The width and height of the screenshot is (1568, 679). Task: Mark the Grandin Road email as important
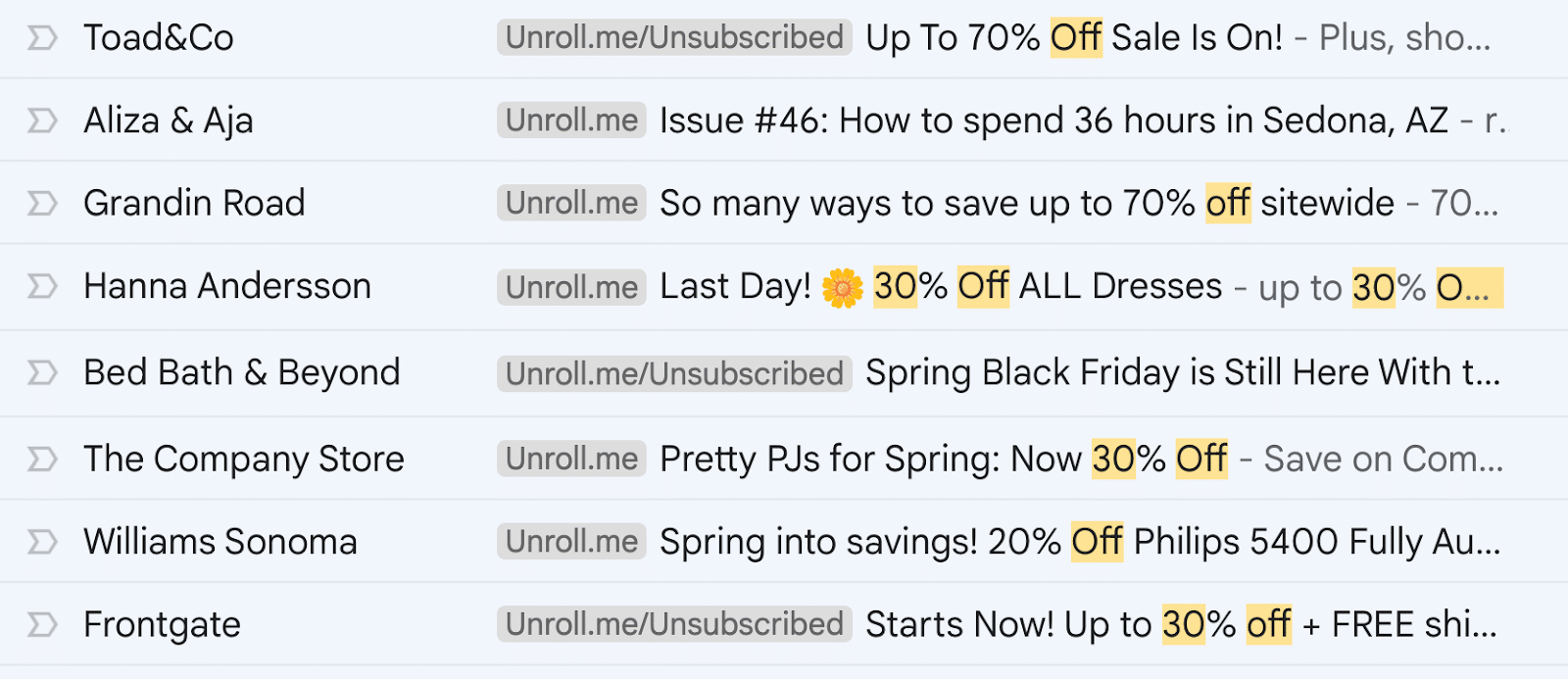tap(41, 203)
